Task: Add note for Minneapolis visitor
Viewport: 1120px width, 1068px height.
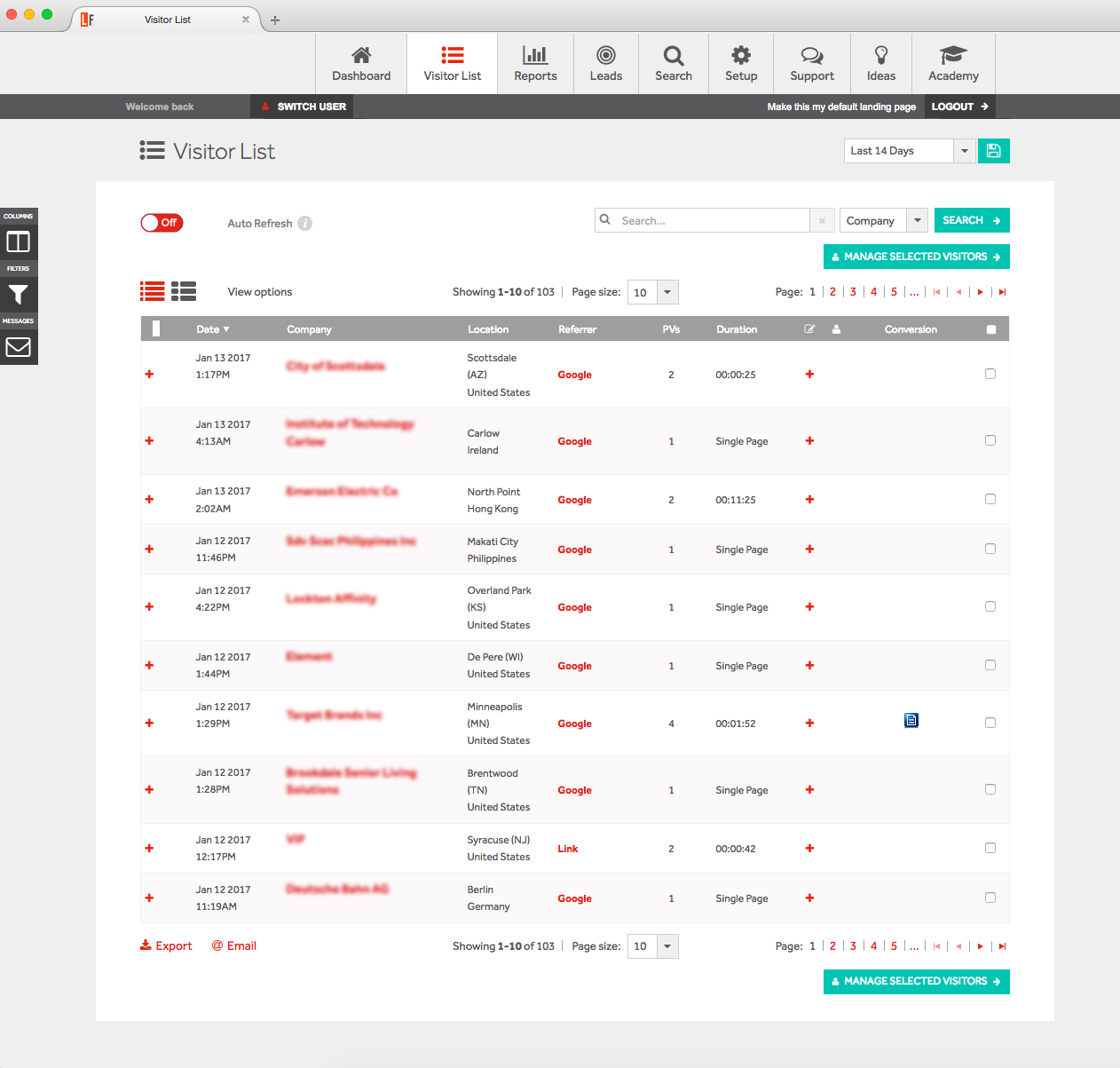Action: (809, 724)
